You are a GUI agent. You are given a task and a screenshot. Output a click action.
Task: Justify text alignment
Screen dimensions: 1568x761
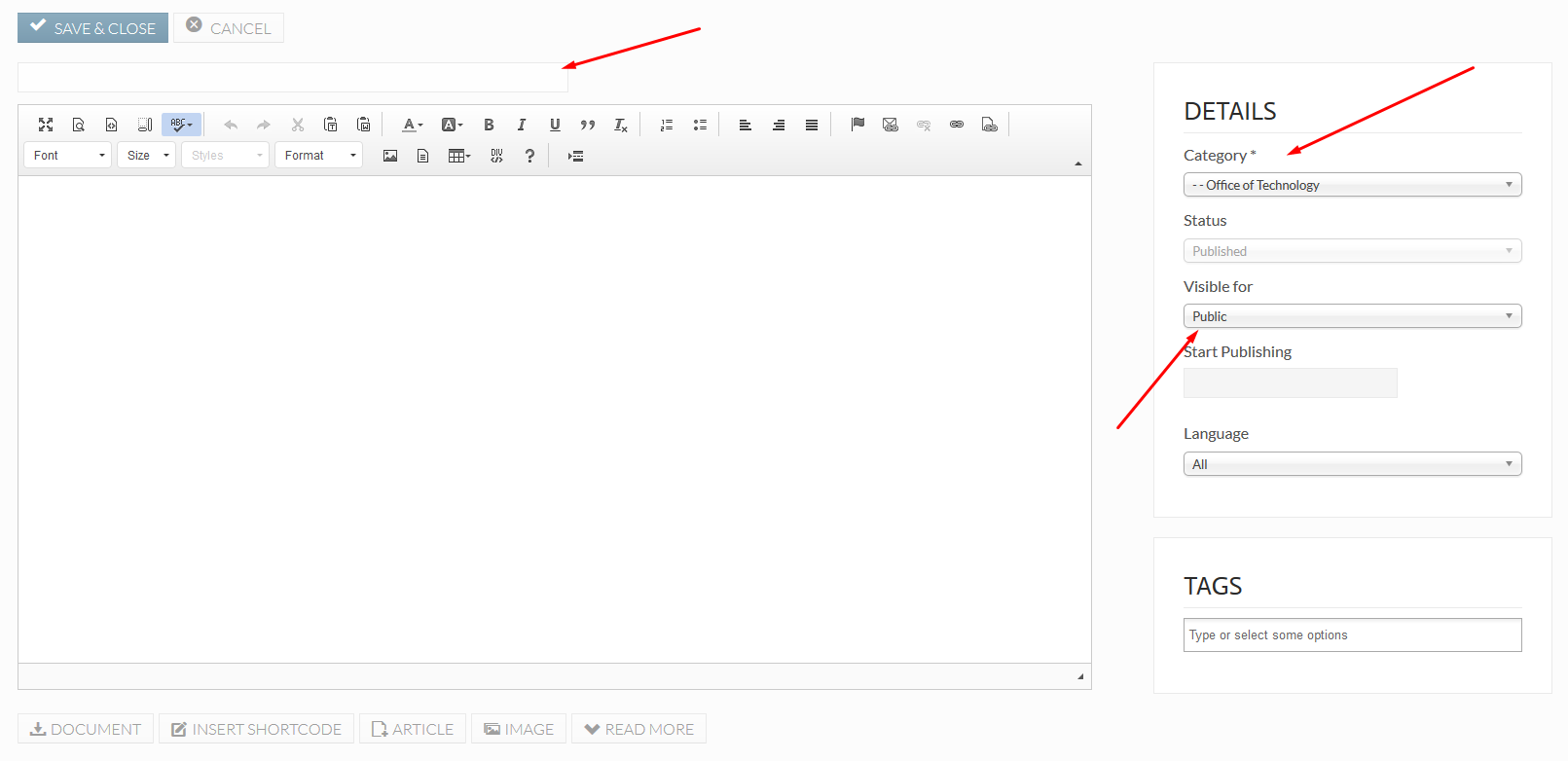812,125
